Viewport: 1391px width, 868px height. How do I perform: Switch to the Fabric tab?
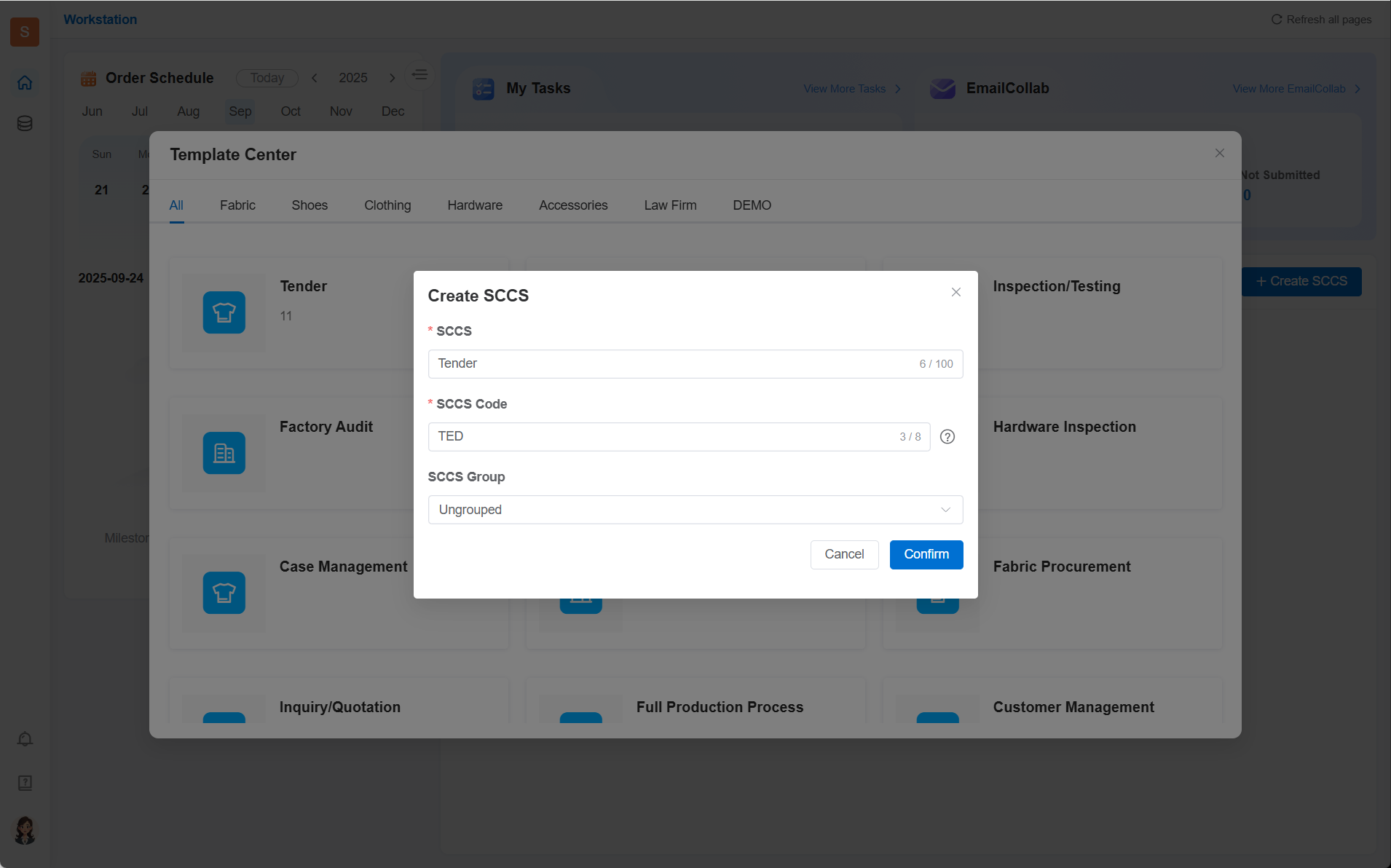[x=237, y=205]
